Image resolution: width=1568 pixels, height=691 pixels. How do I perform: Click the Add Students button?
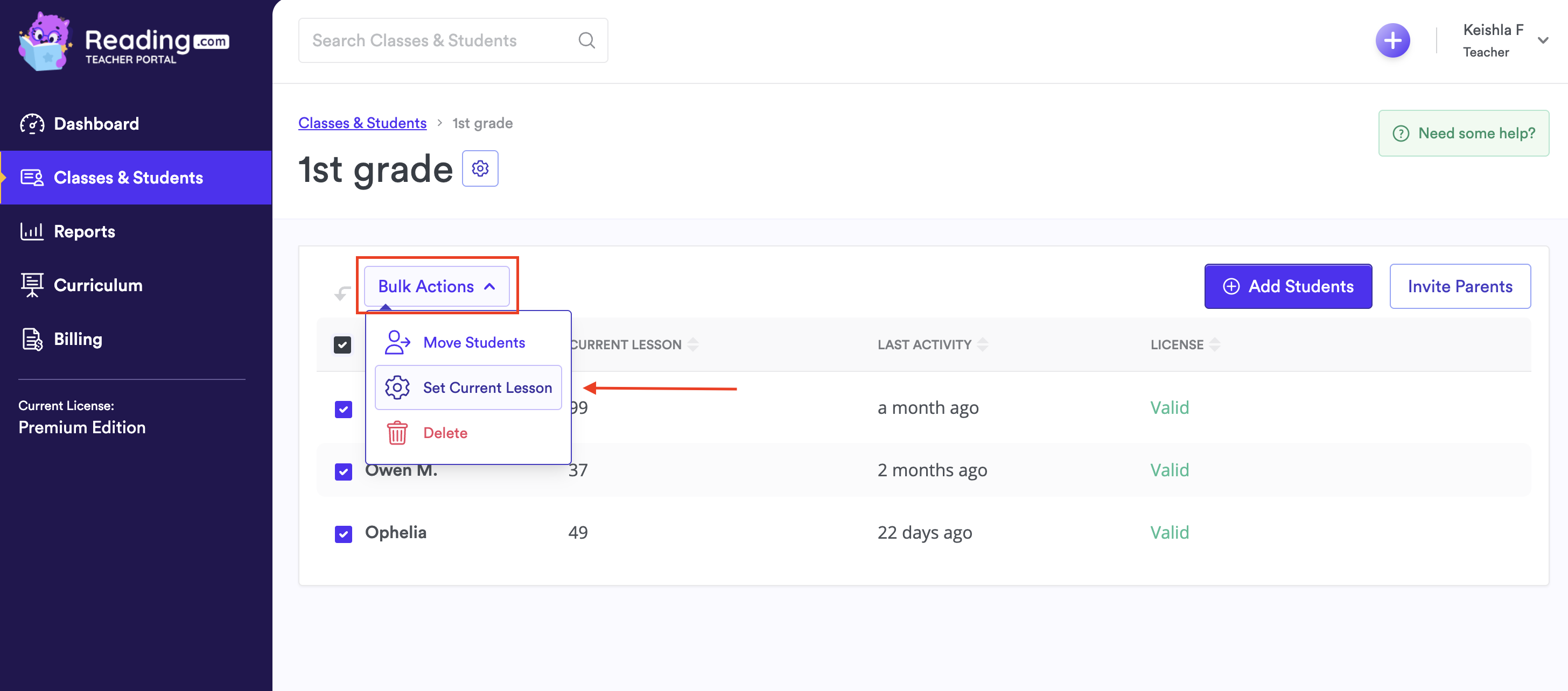point(1287,286)
